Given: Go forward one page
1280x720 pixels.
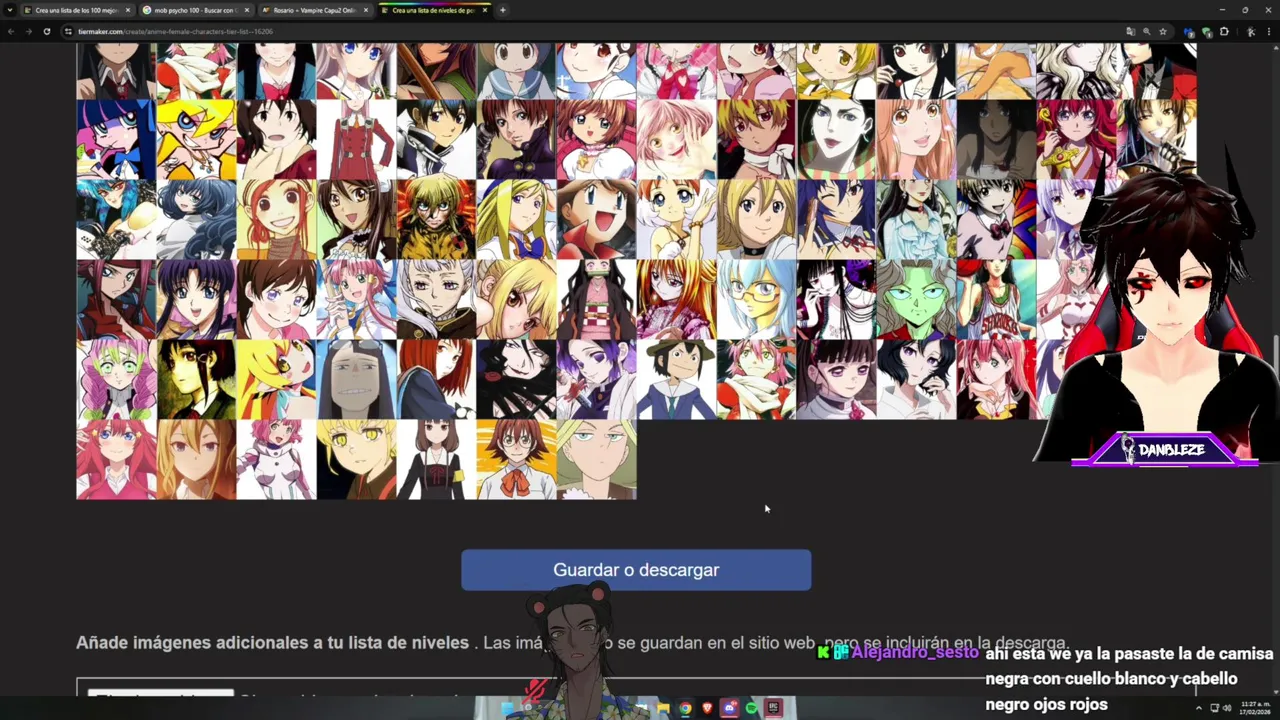Looking at the screenshot, I should coord(28,31).
